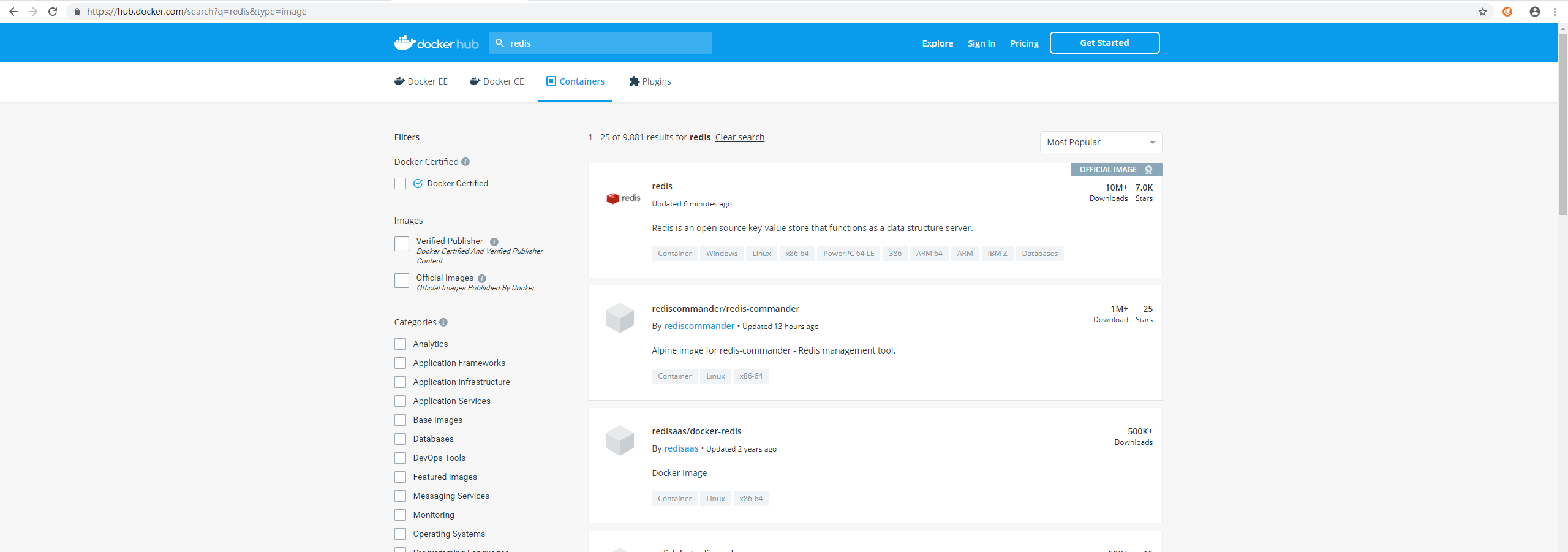Click the ARM 64 tag
The image size is (1568, 552).
(x=929, y=254)
